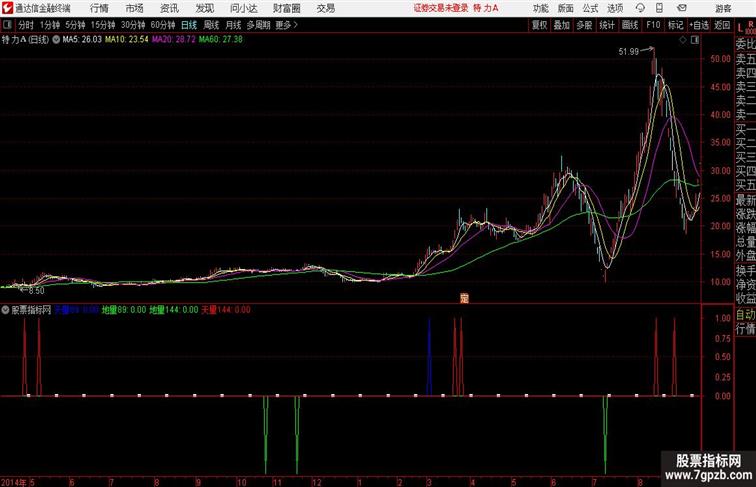Image resolution: width=756 pixels, height=487 pixels.
Task: Toggle the right info panel icon
Action: [695, 40]
